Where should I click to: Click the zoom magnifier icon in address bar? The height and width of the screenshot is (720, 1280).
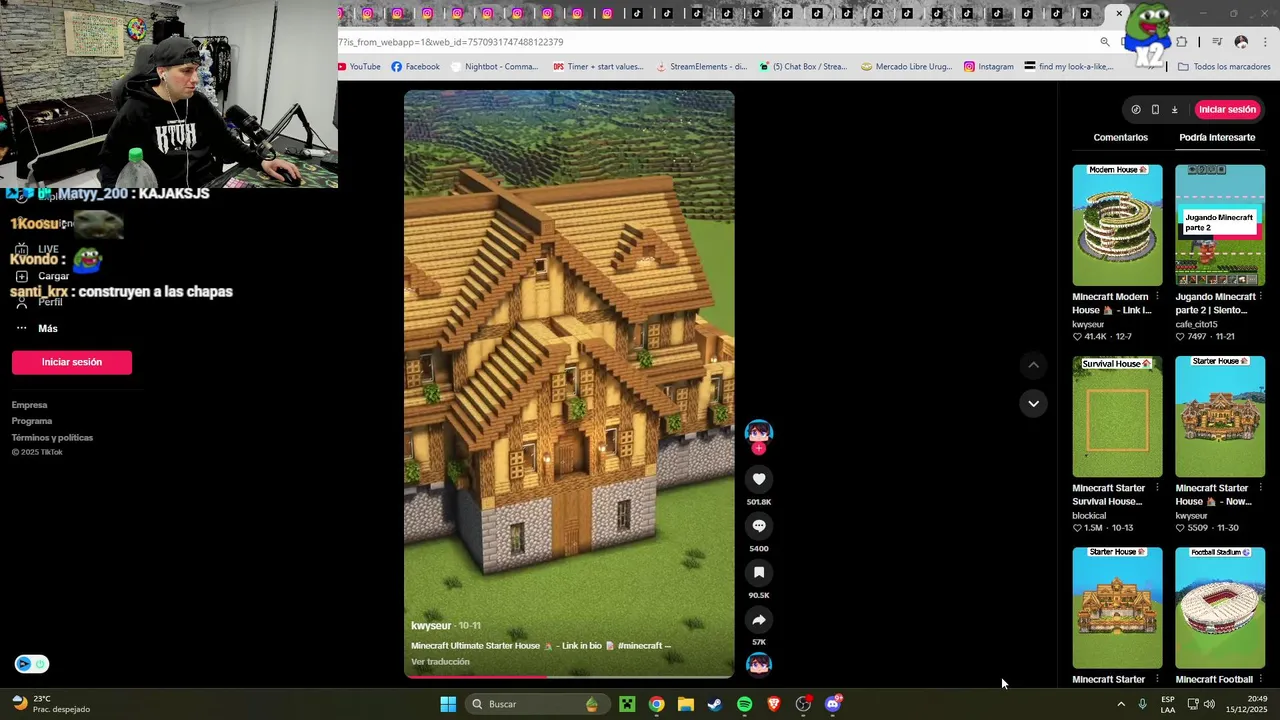1105,42
